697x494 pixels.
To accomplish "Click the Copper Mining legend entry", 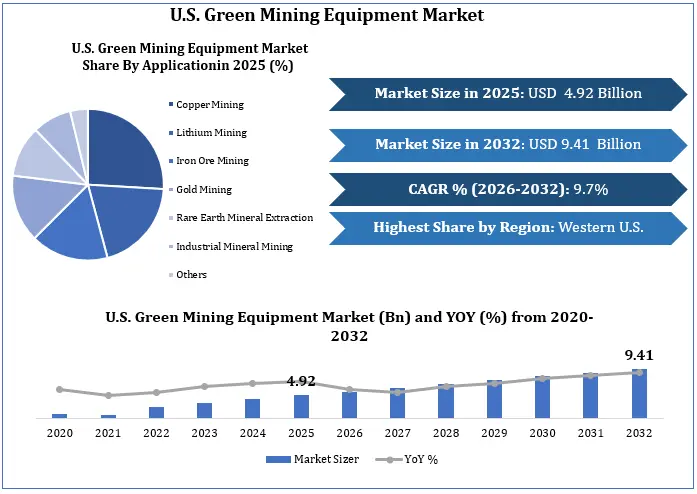I will click(x=206, y=104).
